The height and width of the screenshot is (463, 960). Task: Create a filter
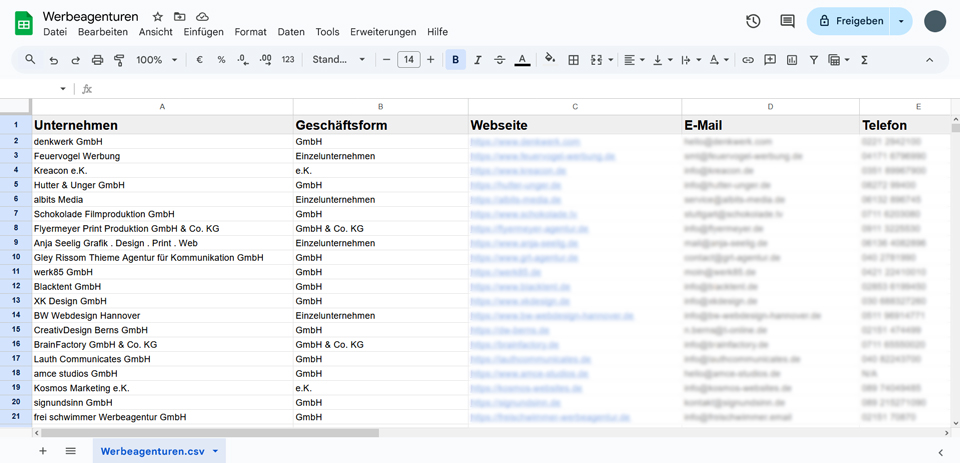pos(814,60)
